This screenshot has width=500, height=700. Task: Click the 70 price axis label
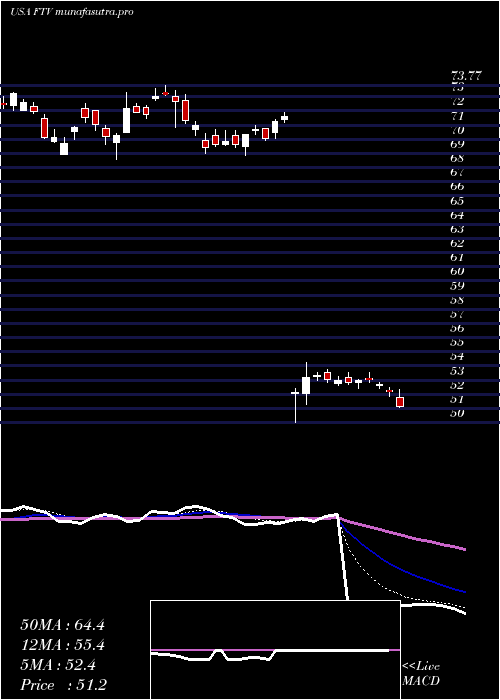[457, 130]
